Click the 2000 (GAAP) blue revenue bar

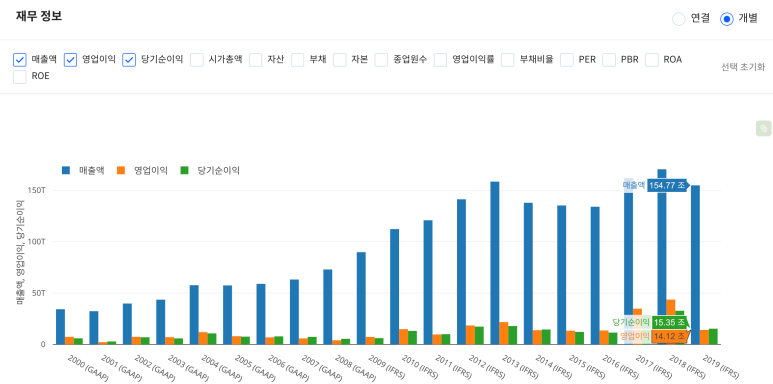click(60, 326)
